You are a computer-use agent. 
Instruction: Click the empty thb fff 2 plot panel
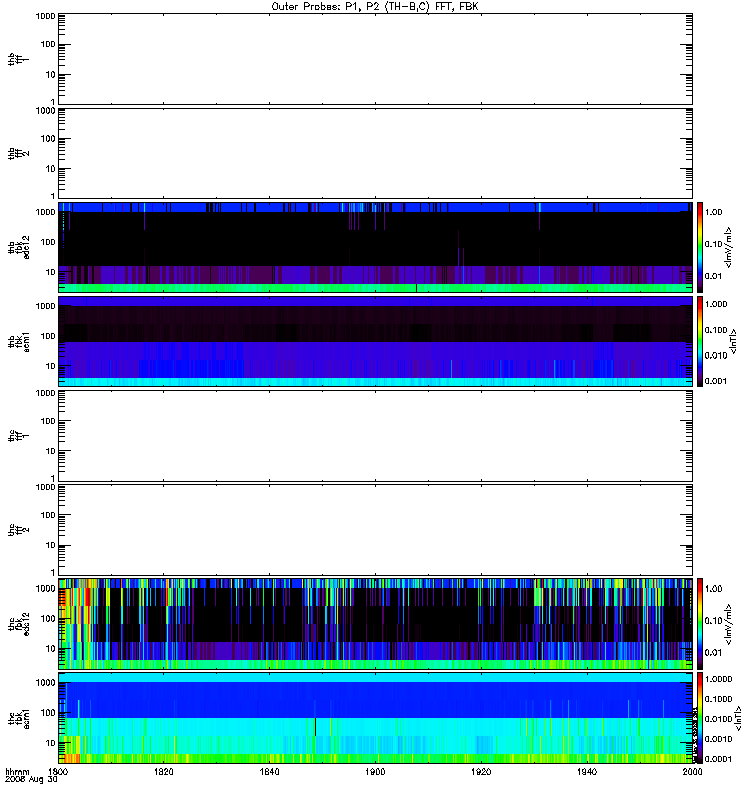coord(375,153)
